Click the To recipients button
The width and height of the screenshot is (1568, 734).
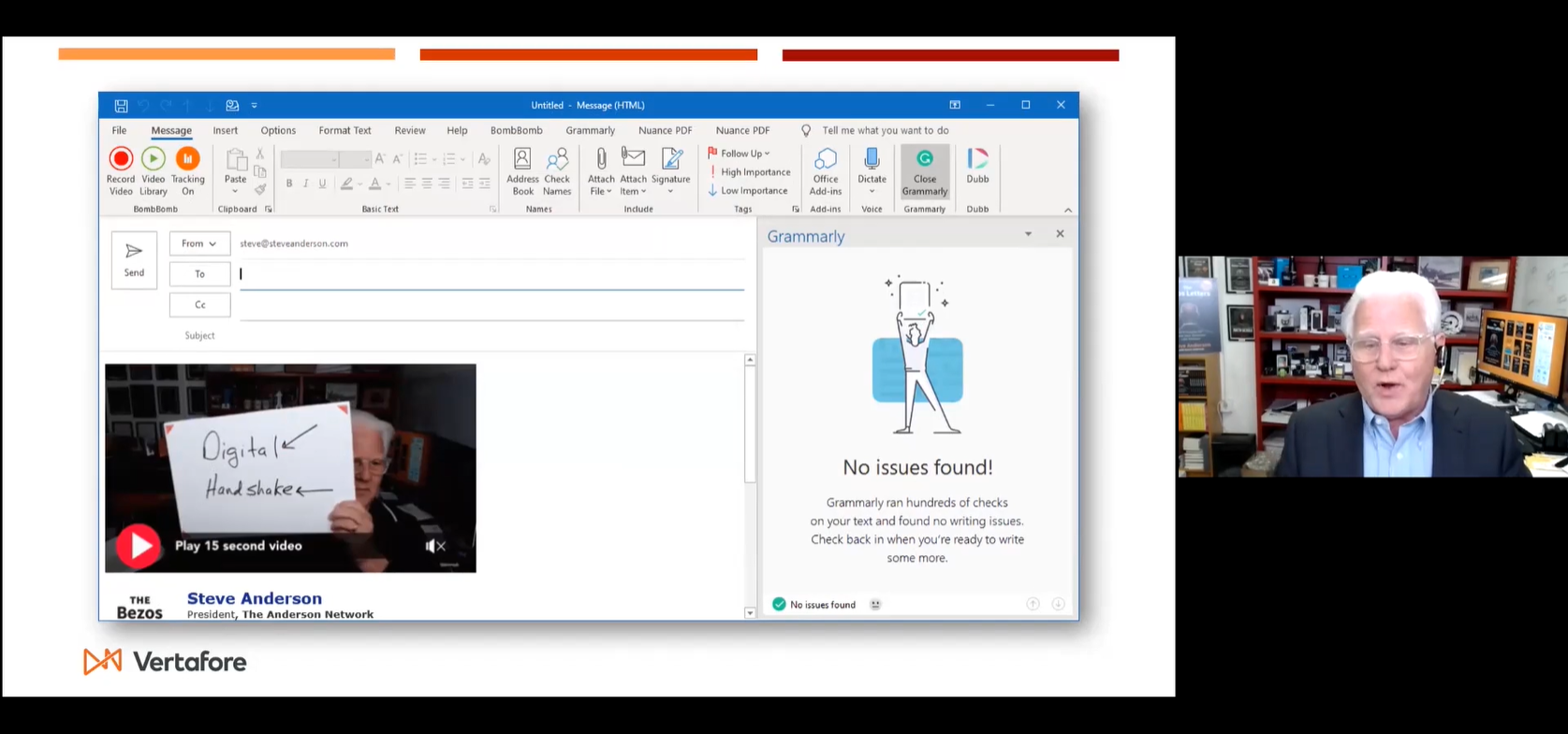point(199,274)
